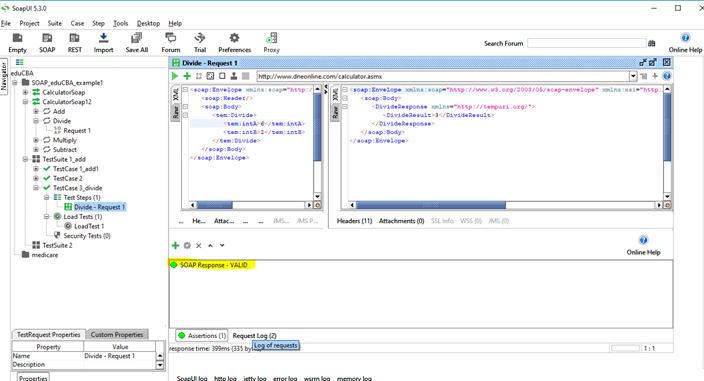Click the Import toolbar icon
The image size is (704, 381).
coord(103,43)
